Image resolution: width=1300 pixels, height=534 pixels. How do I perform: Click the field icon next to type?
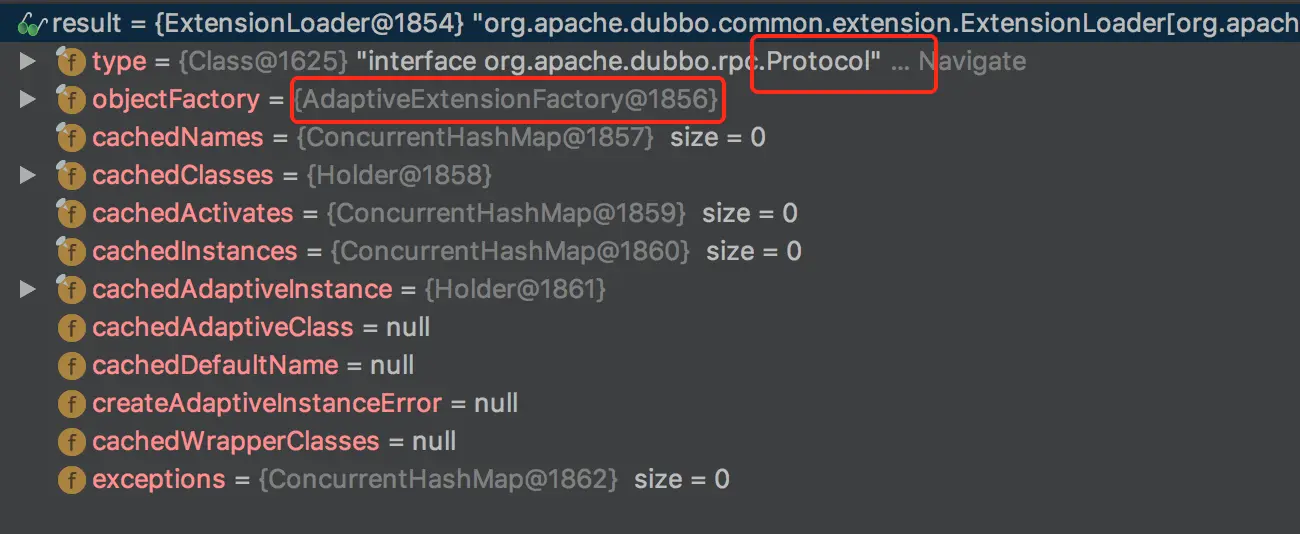pos(71,62)
